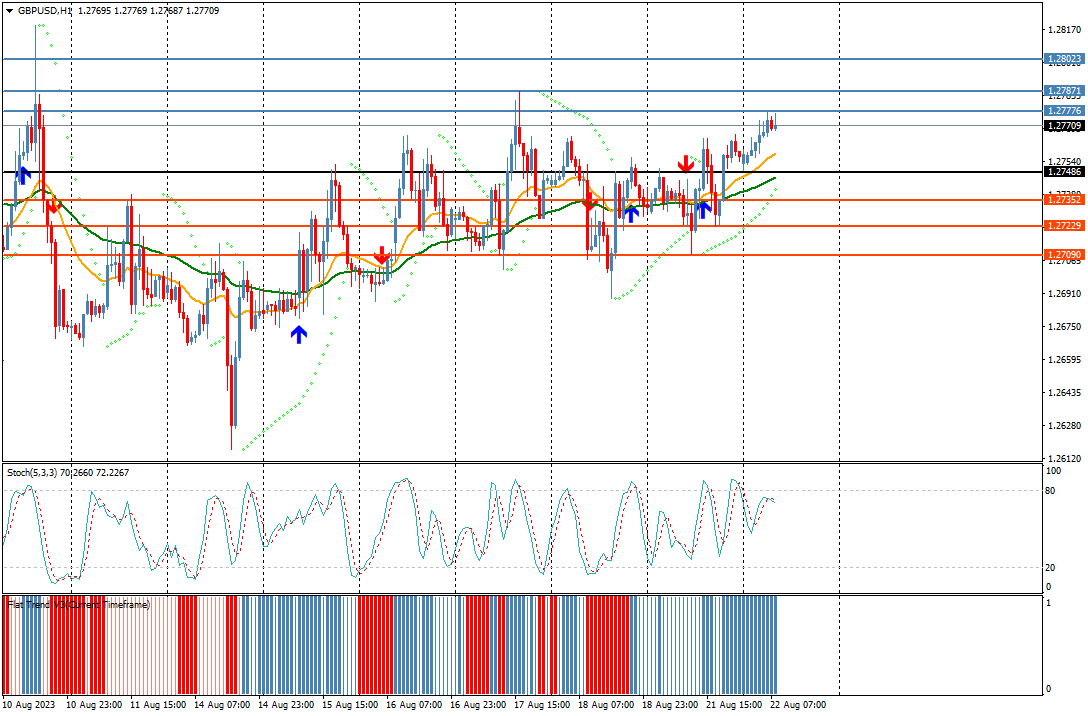1088x716 pixels.
Task: Click the 72.2267 stochastic signal value
Action: 112,472
